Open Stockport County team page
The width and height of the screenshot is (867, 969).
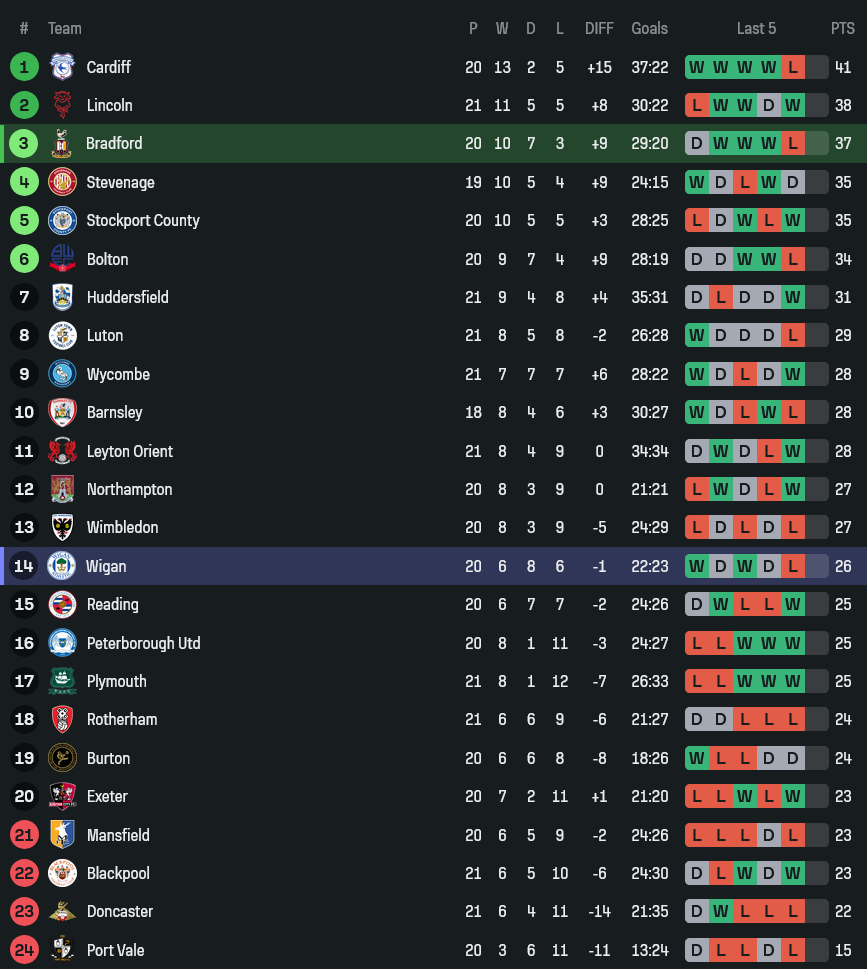[x=143, y=220]
